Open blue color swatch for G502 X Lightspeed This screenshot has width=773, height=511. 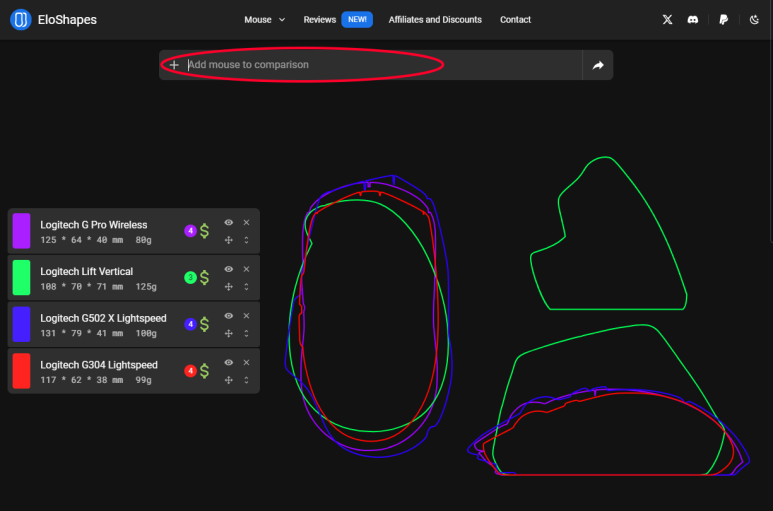(21, 324)
